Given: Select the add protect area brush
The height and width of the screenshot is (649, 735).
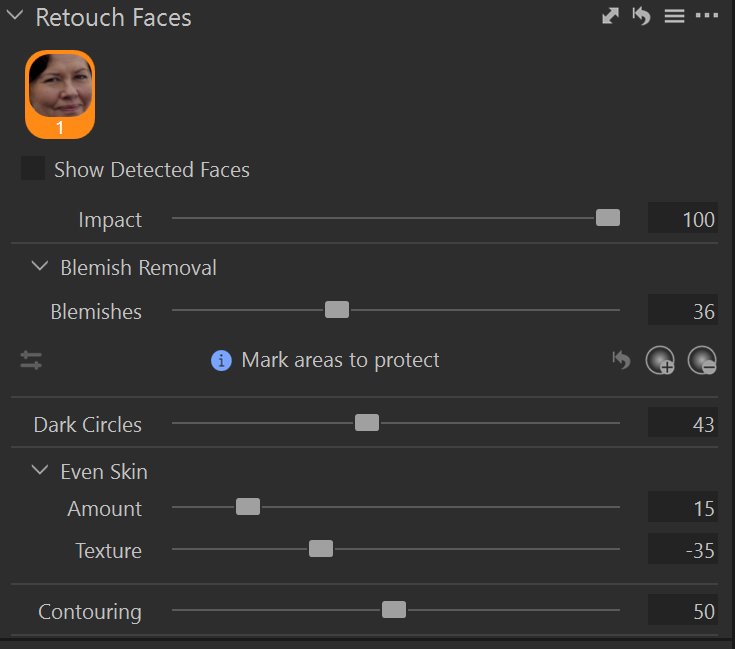Looking at the screenshot, I should point(660,361).
